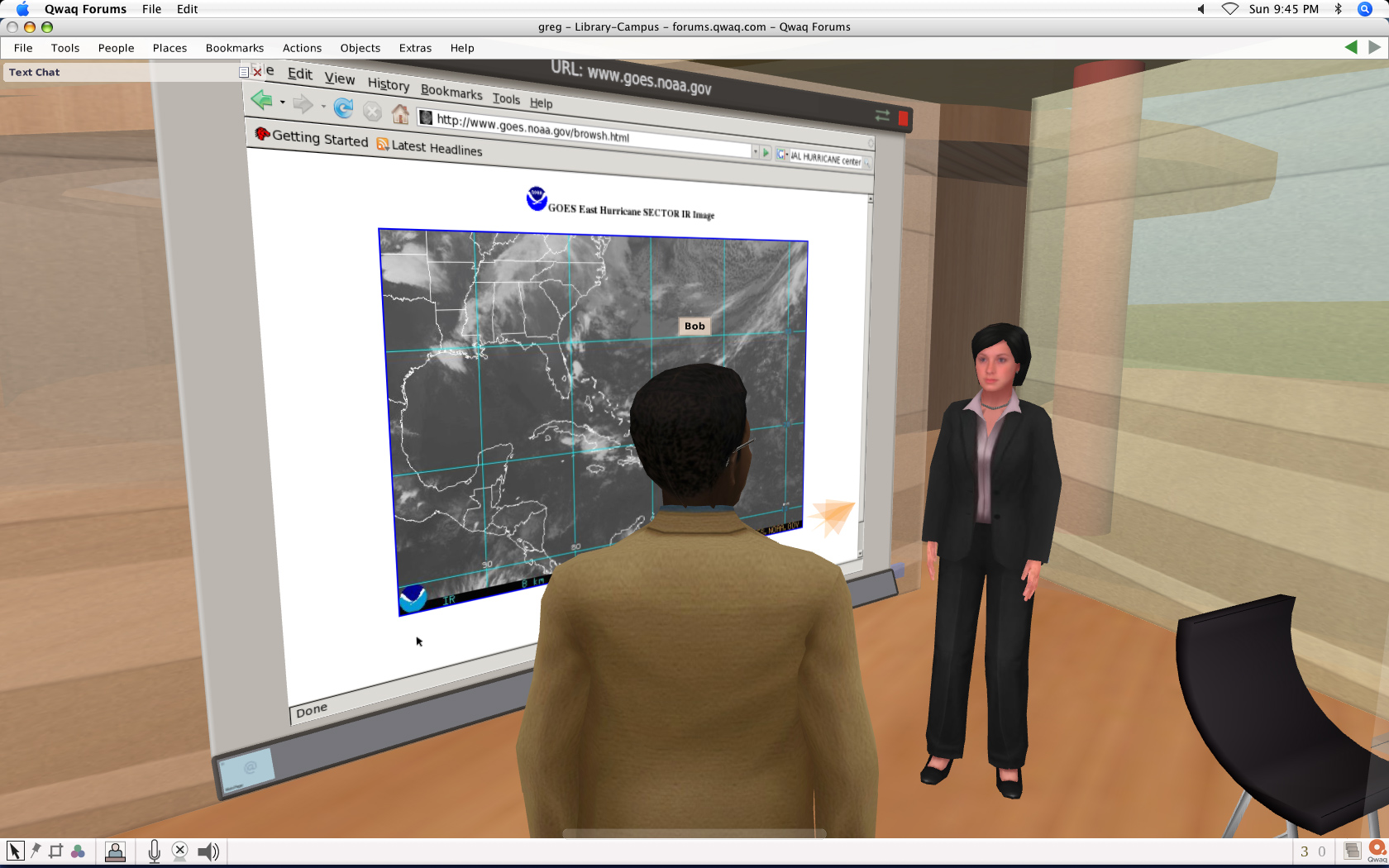
Task: Toggle the speaker volume icon
Action: (208, 851)
